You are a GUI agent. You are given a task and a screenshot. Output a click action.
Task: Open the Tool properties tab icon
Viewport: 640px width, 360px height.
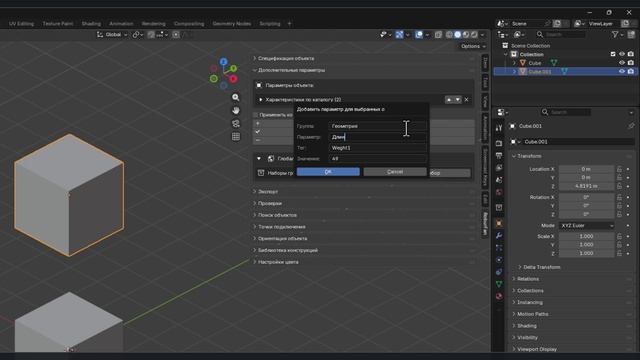point(499,128)
